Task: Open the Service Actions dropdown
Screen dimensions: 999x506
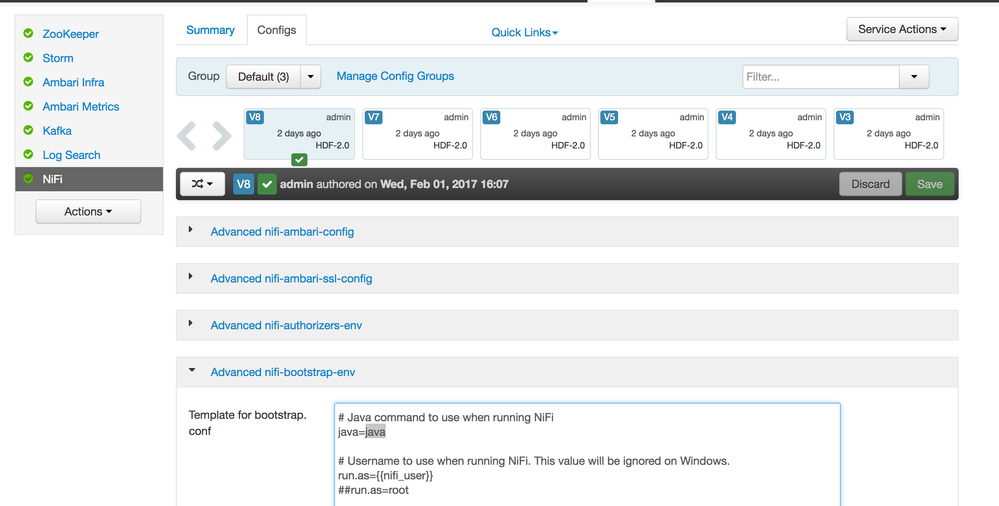Action: click(x=902, y=29)
